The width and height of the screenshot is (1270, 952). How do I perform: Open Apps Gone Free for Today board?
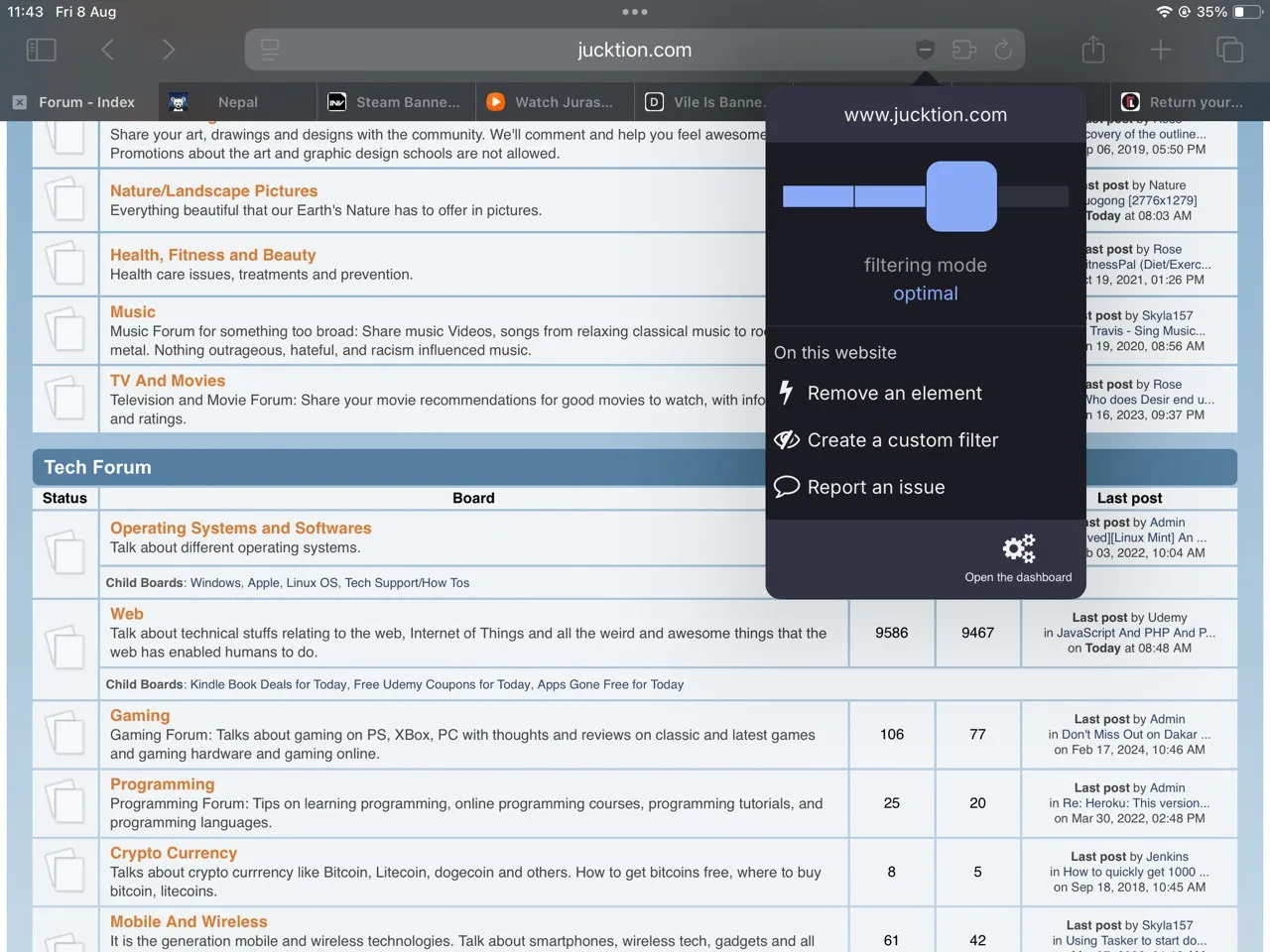610,684
